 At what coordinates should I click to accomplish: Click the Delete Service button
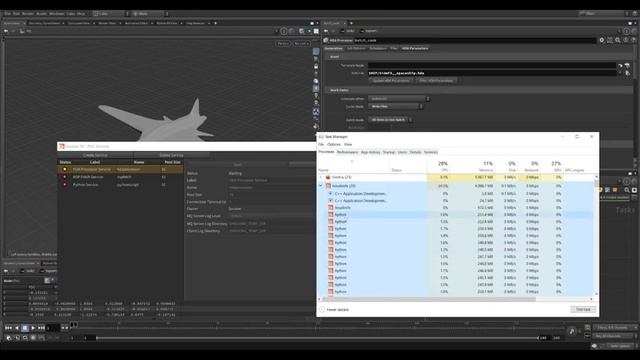pos(171,156)
